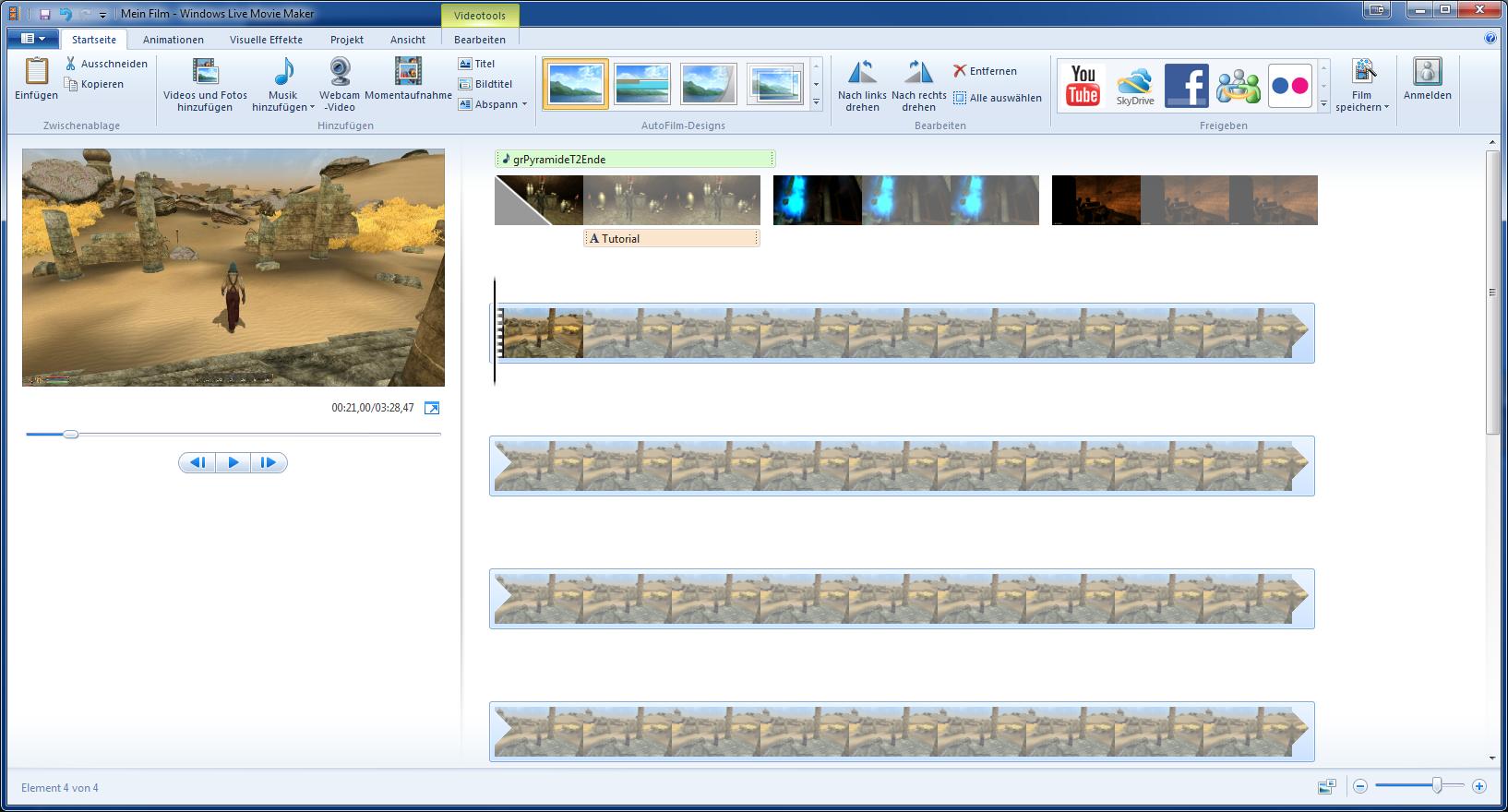This screenshot has width=1508, height=812.
Task: Rotate left with Nach links drehen
Action: (862, 83)
